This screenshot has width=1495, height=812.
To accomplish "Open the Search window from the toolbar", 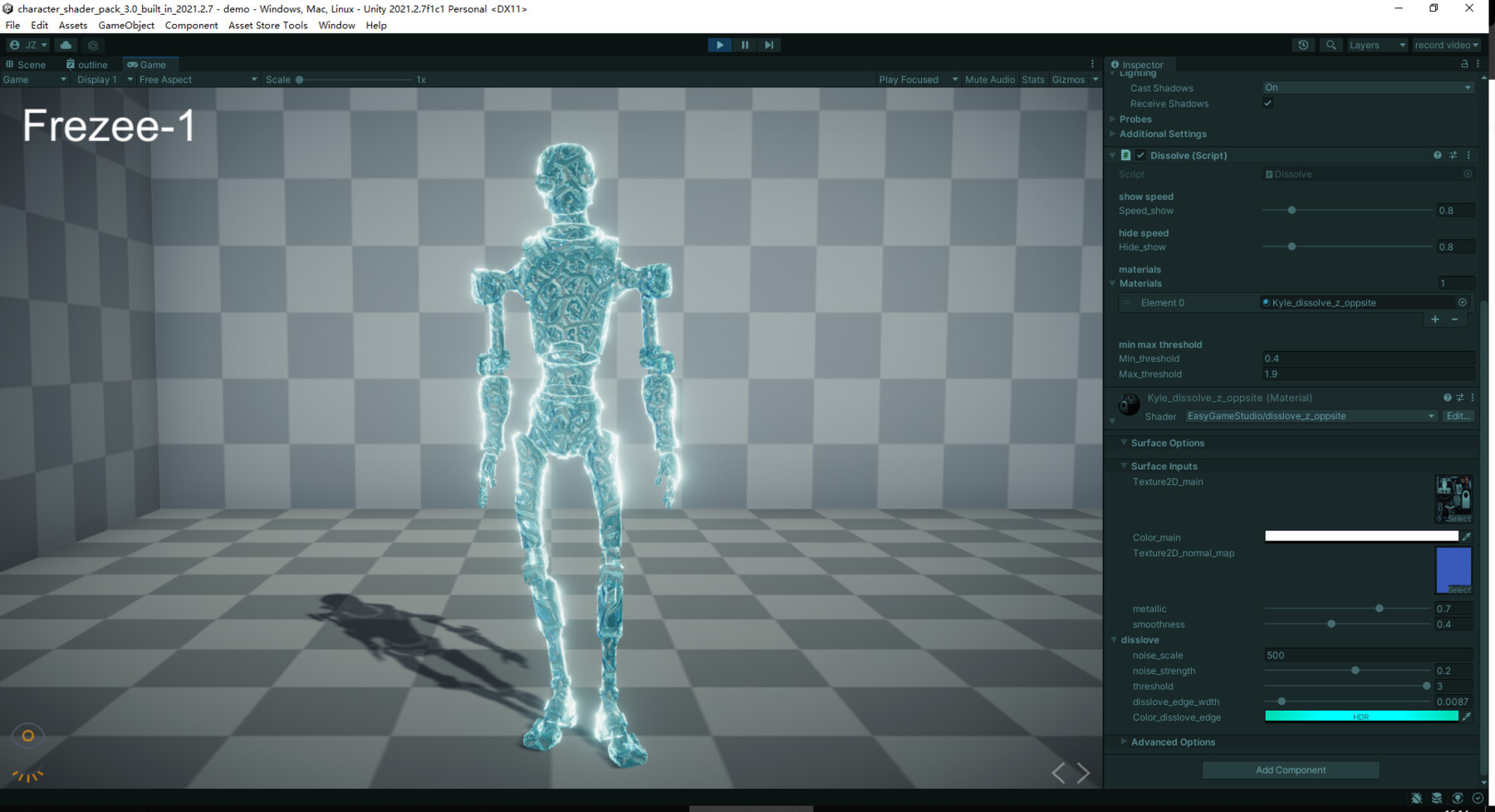I will tap(1331, 45).
